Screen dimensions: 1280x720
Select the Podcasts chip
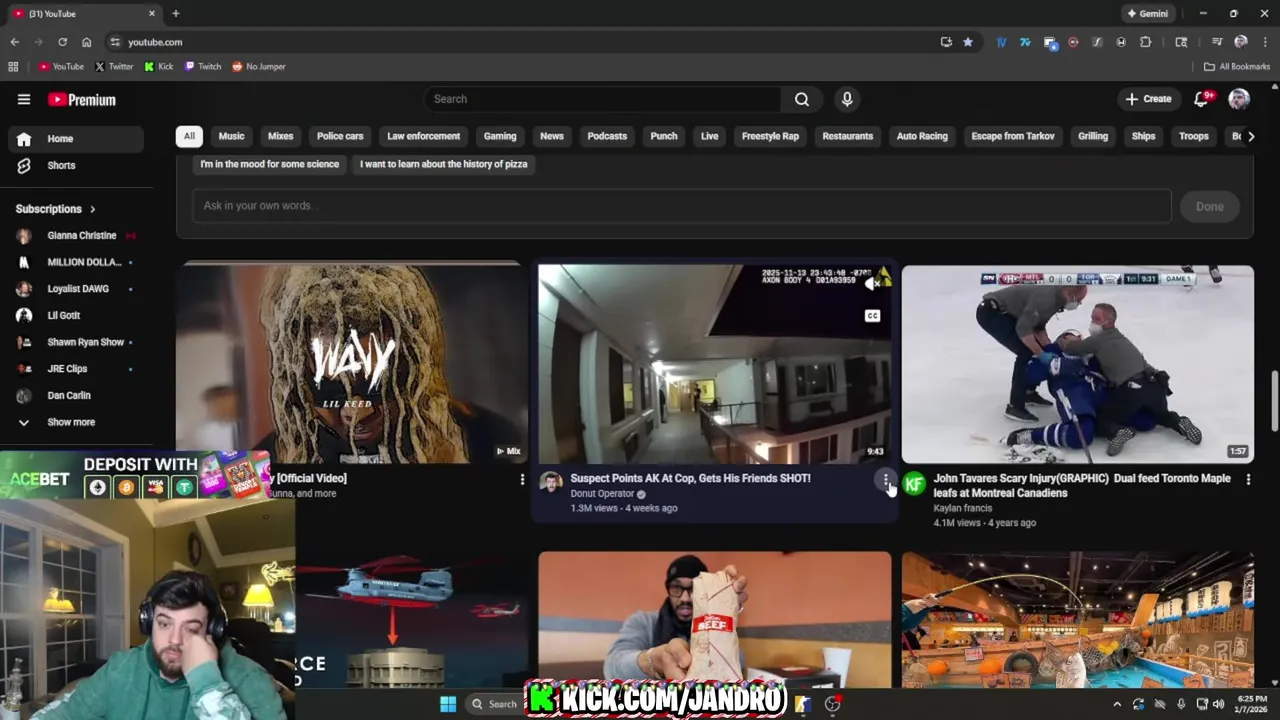tap(607, 136)
